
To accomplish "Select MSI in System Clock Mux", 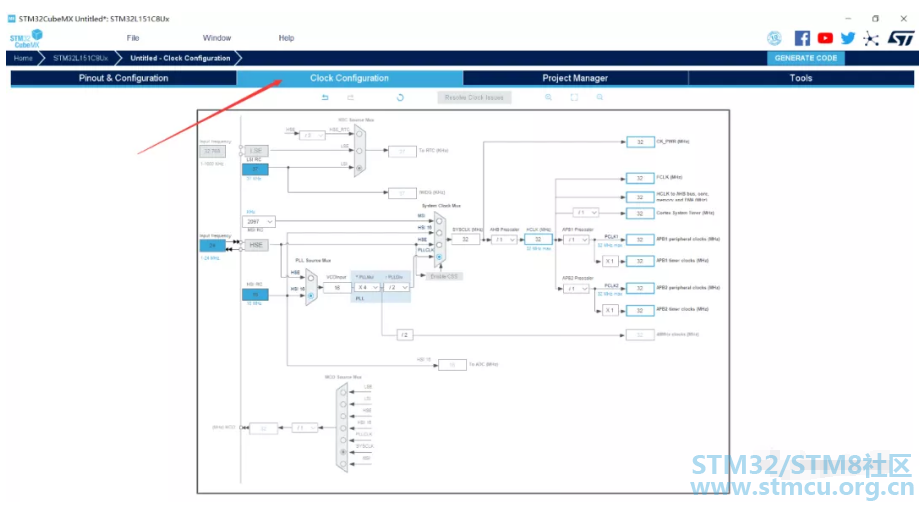I will pyautogui.click(x=439, y=221).
